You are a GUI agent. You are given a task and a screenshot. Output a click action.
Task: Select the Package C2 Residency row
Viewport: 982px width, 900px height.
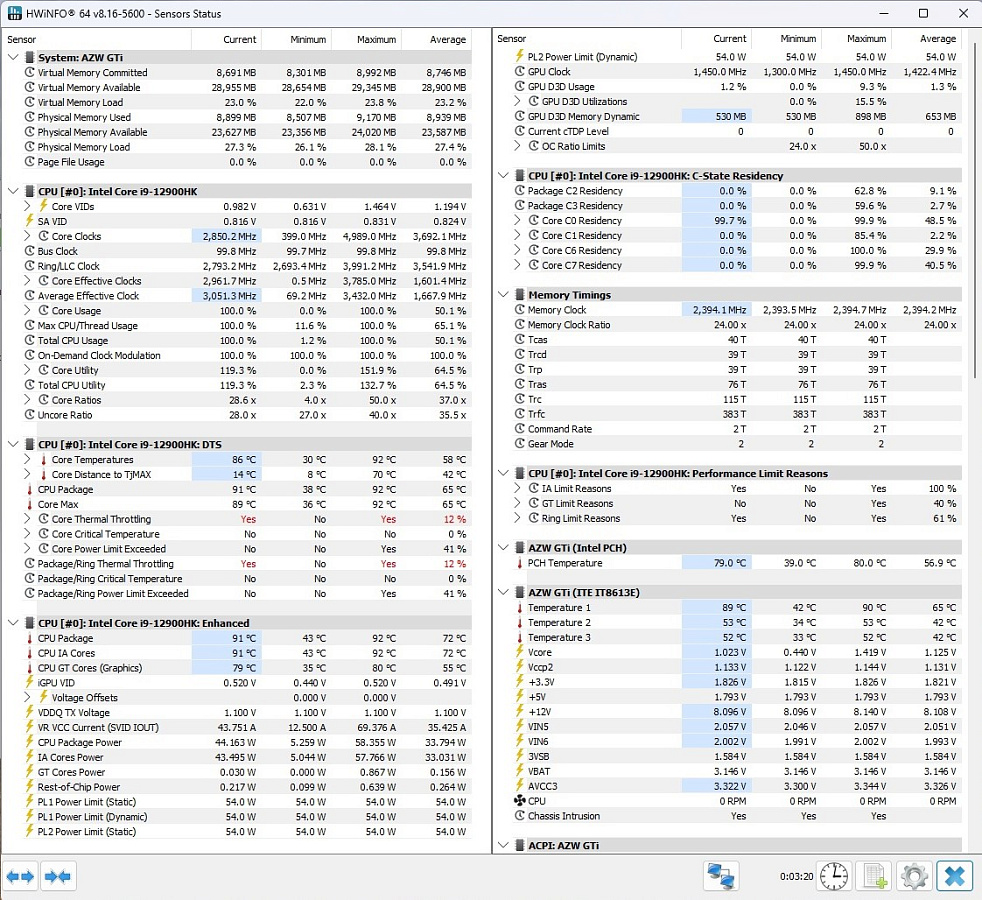coord(737,191)
